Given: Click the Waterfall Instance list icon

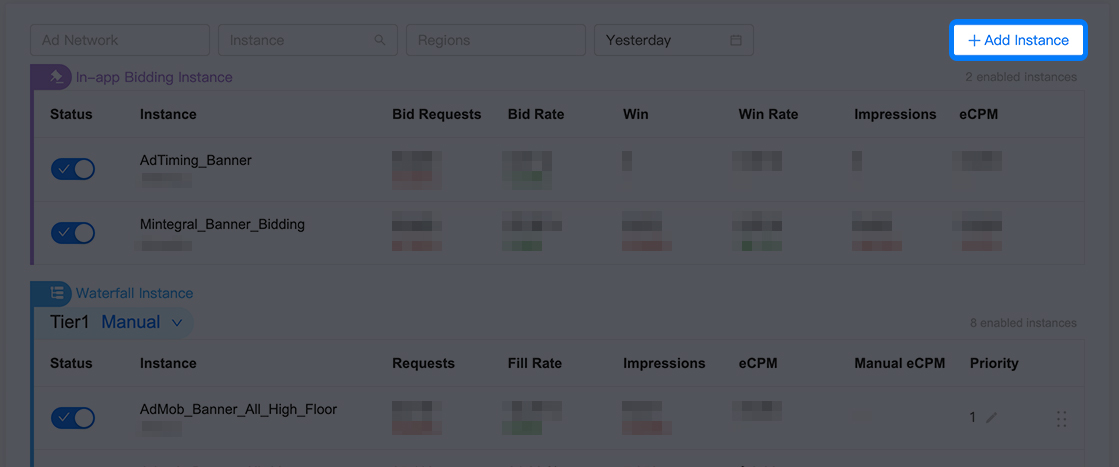Looking at the screenshot, I should click(57, 293).
